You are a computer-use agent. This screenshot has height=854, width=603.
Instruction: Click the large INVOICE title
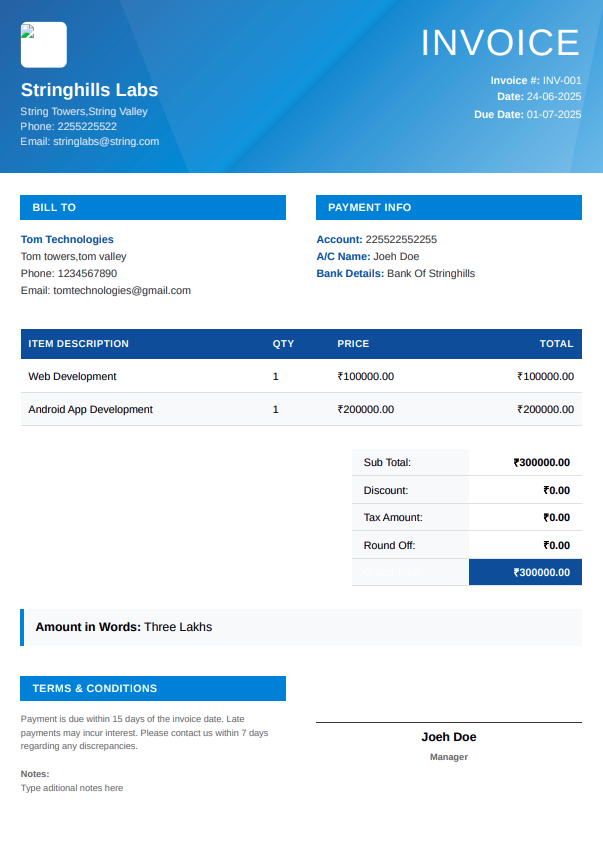point(500,43)
